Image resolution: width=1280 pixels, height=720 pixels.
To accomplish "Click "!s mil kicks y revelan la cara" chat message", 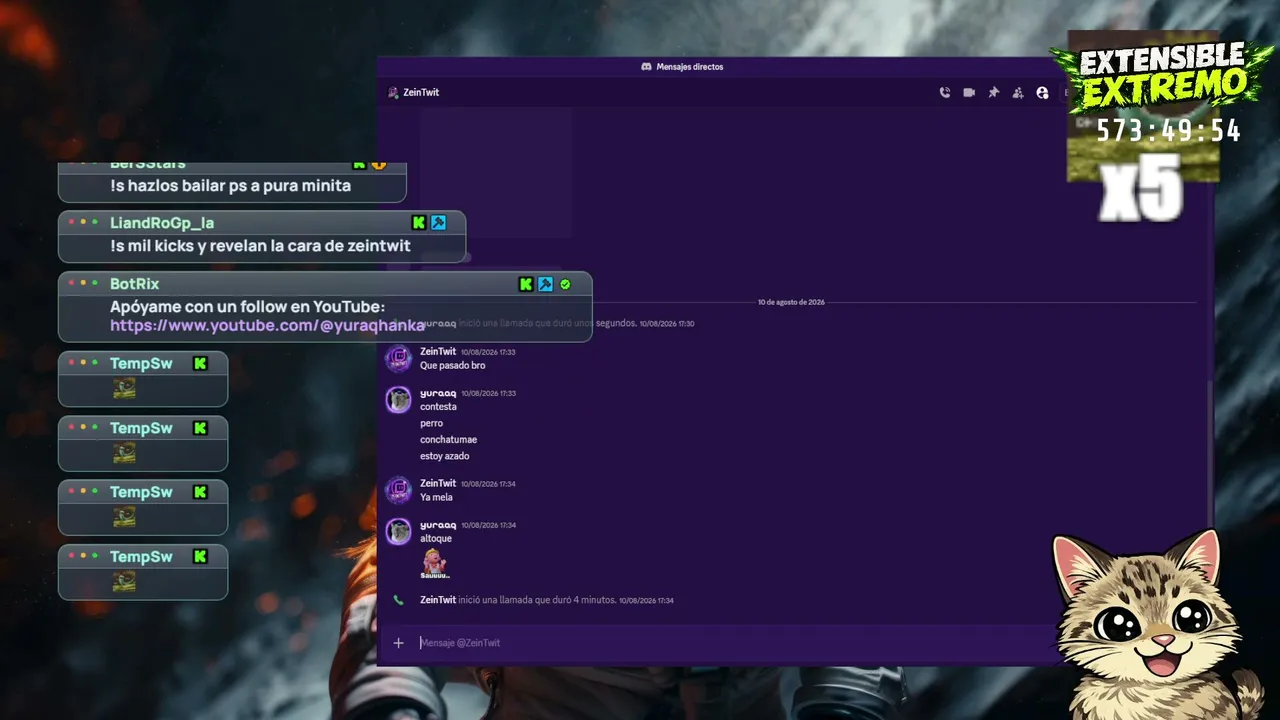I will (260, 246).
